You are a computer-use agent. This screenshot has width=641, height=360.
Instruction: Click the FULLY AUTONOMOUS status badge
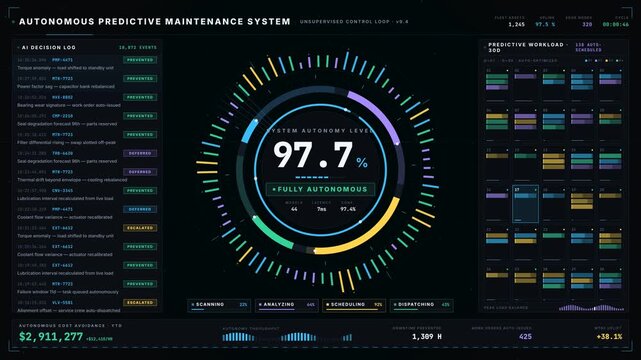pyautogui.click(x=320, y=189)
